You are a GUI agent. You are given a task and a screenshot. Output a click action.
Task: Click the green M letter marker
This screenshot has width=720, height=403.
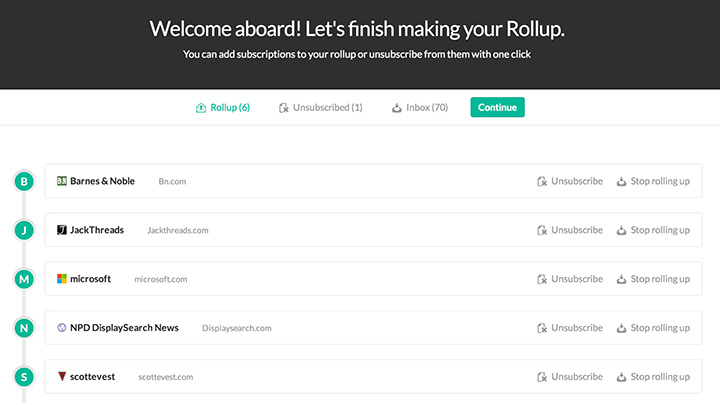click(25, 279)
